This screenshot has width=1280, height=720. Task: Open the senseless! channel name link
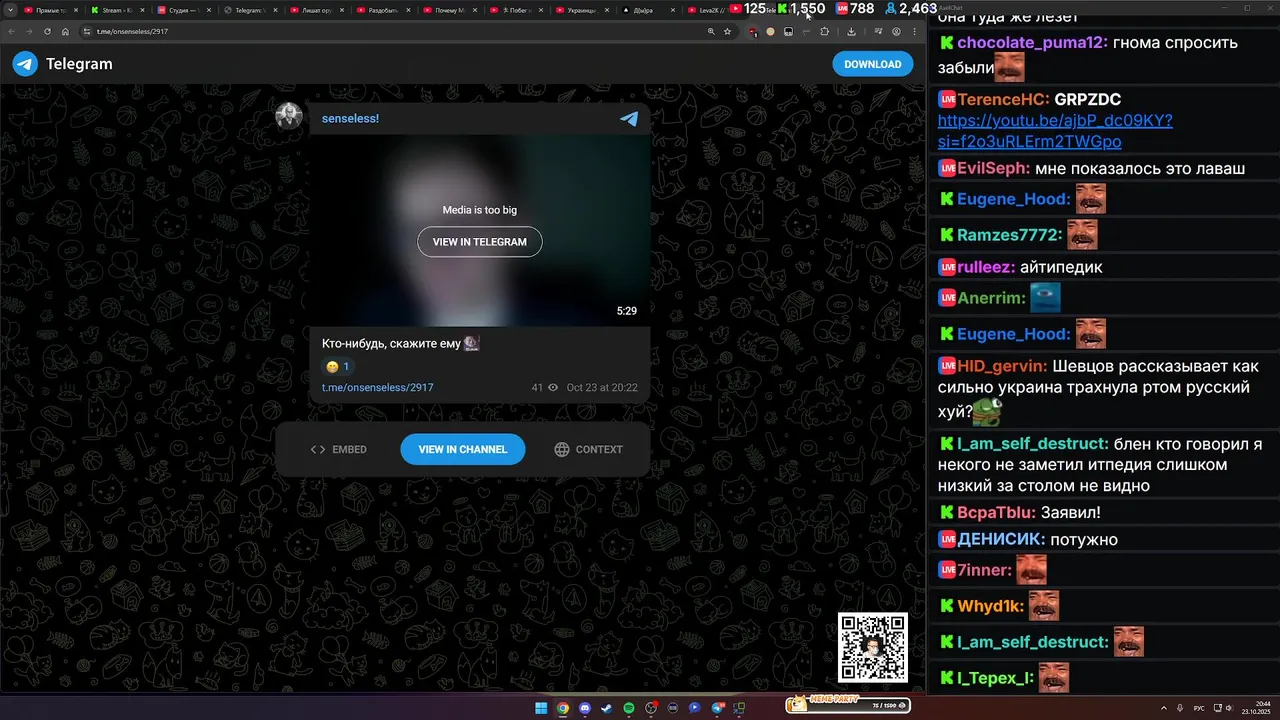coord(350,118)
